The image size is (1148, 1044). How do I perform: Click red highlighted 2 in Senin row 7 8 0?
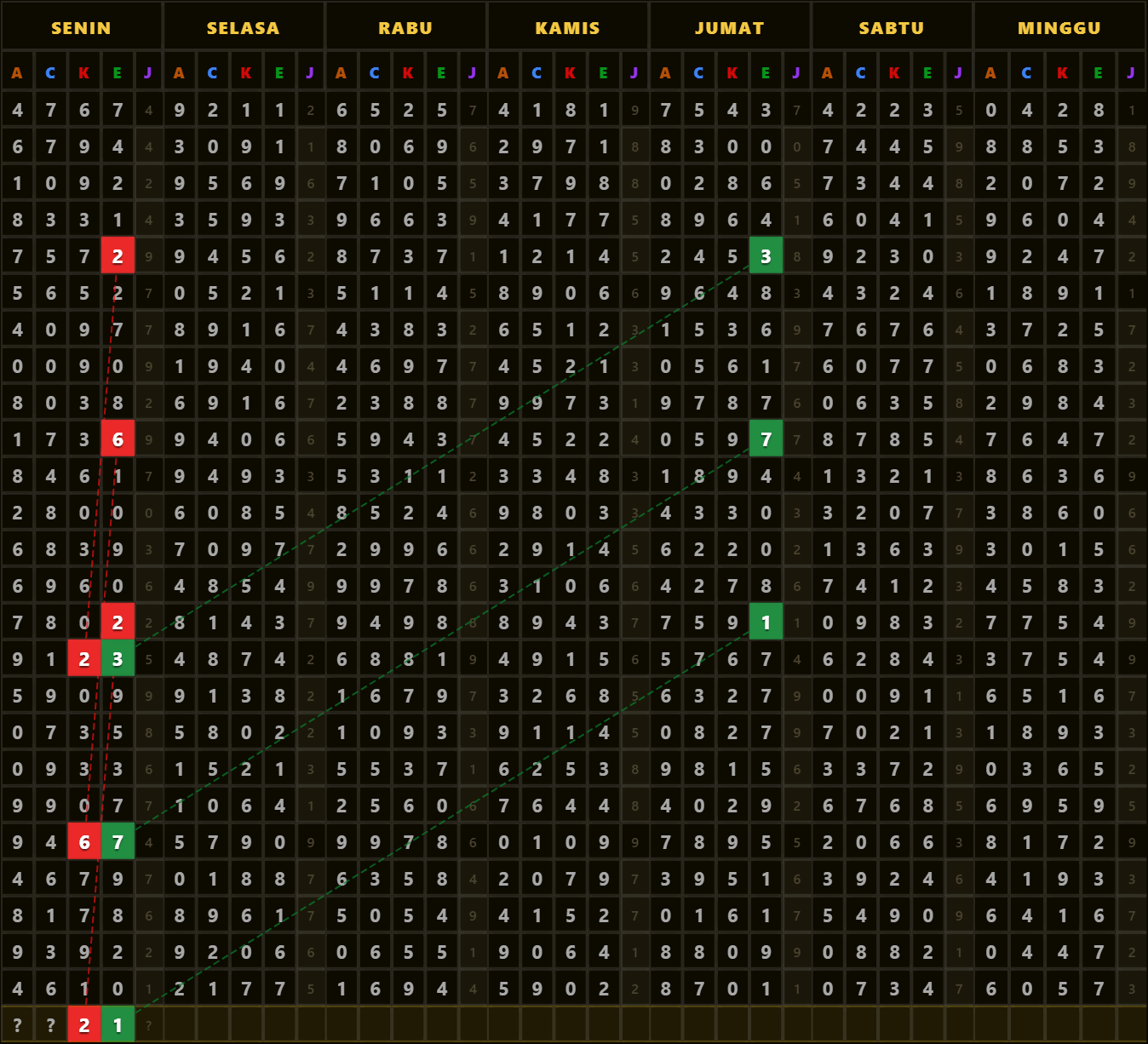coord(118,622)
